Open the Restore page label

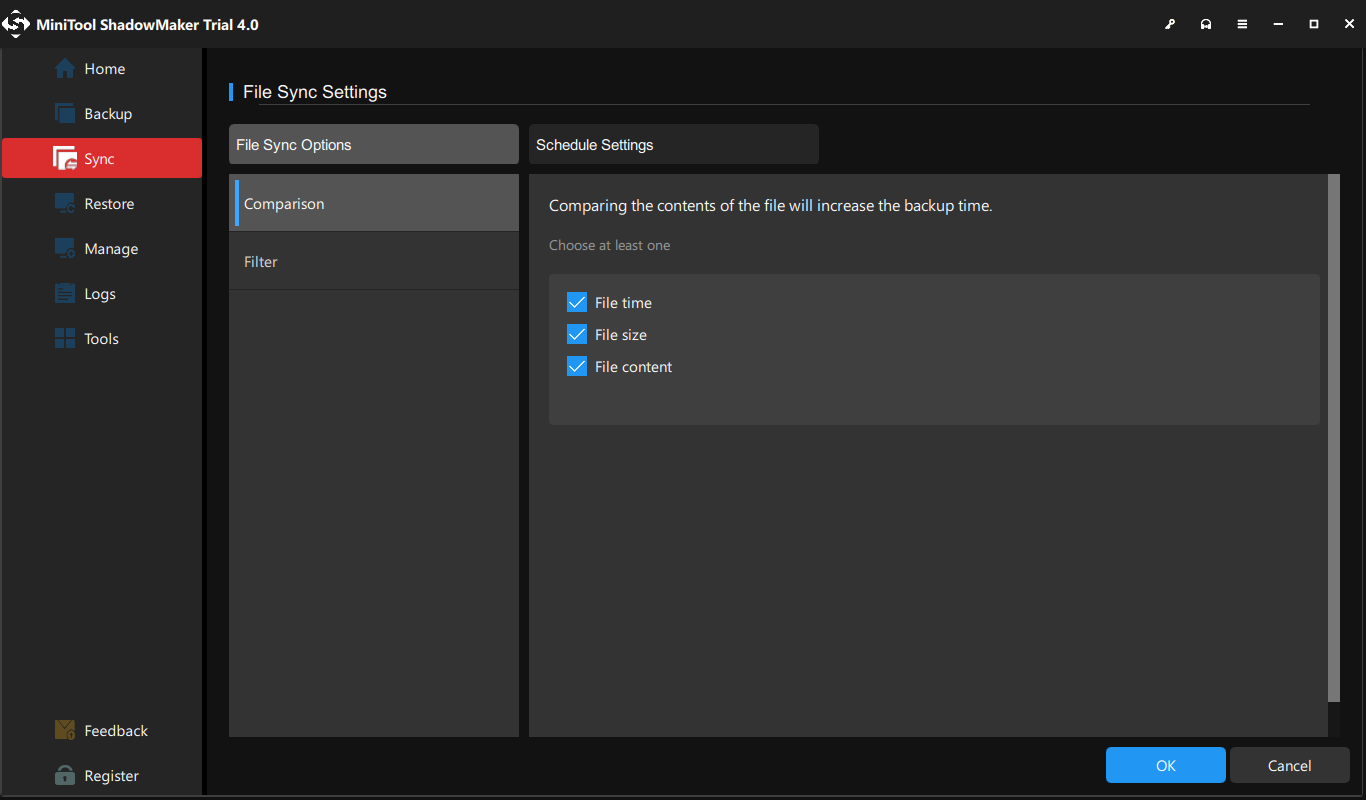point(109,204)
